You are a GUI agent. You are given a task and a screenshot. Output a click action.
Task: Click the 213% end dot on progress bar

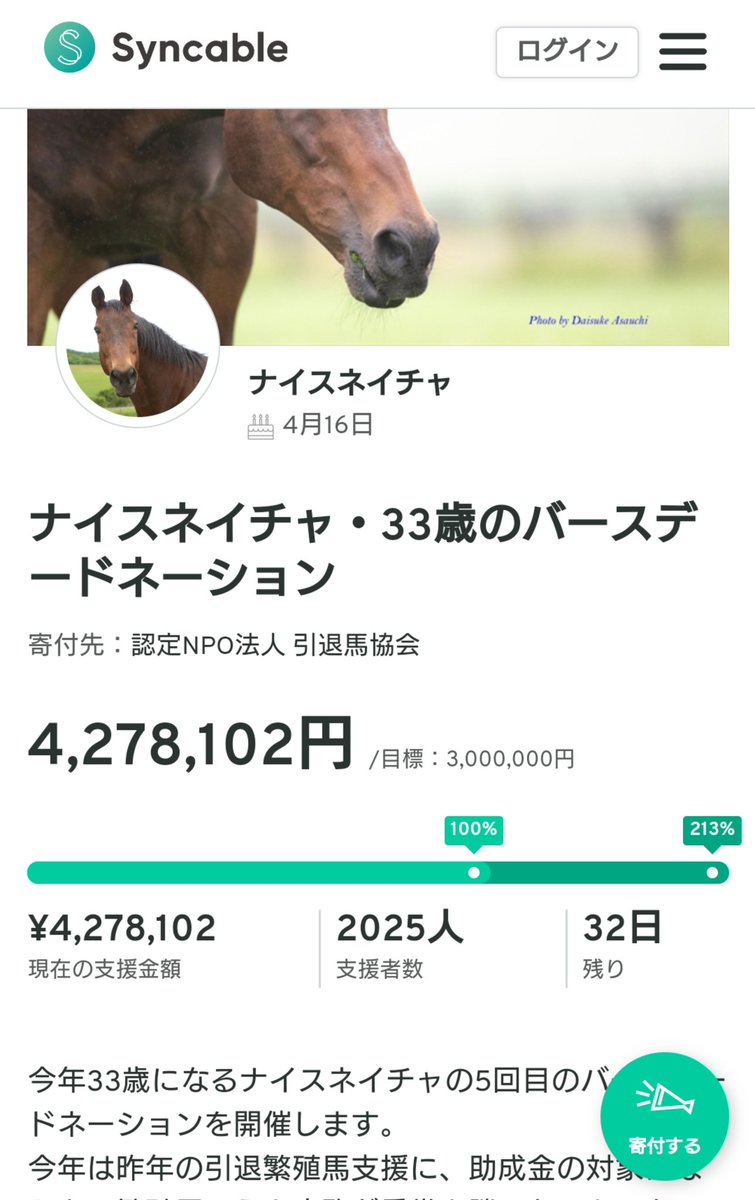tap(712, 872)
